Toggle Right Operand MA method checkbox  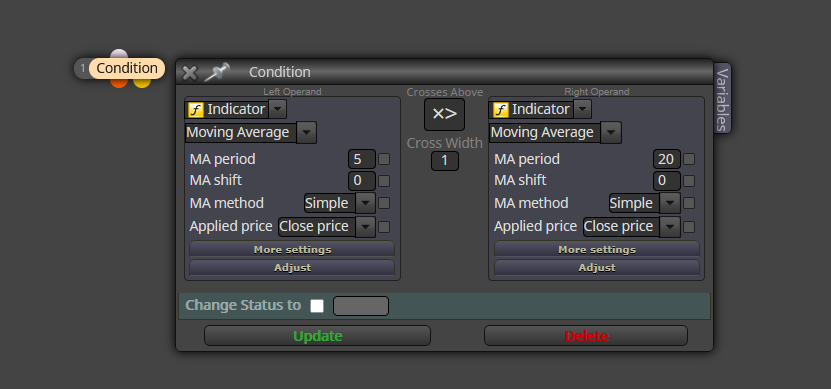[689, 203]
